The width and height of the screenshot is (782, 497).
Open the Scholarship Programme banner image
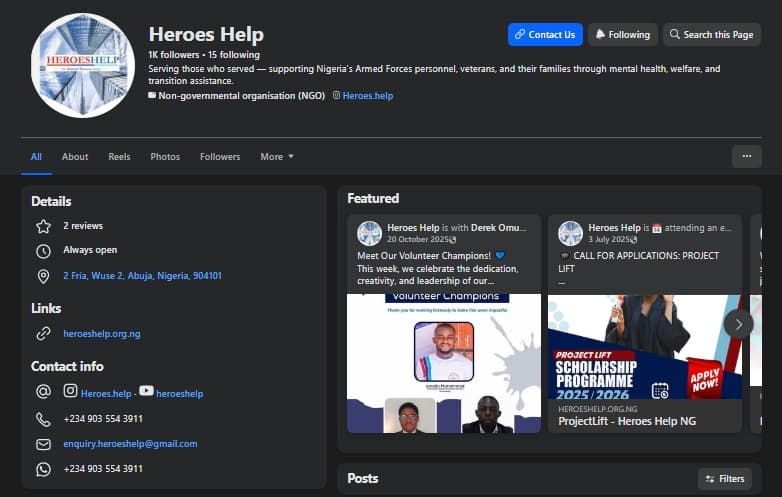(x=645, y=347)
